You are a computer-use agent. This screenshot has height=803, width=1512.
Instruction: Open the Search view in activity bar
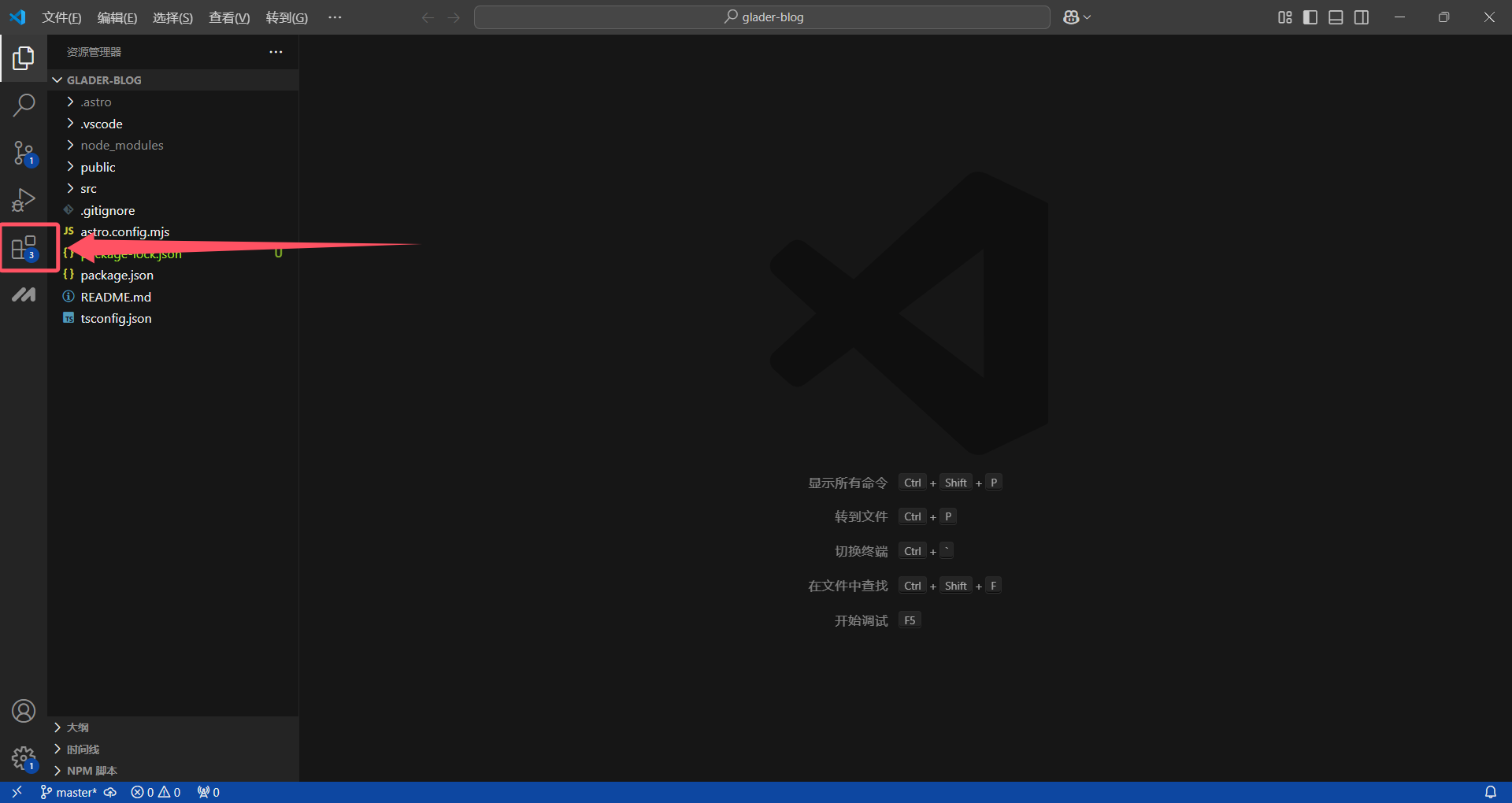pyautogui.click(x=24, y=105)
